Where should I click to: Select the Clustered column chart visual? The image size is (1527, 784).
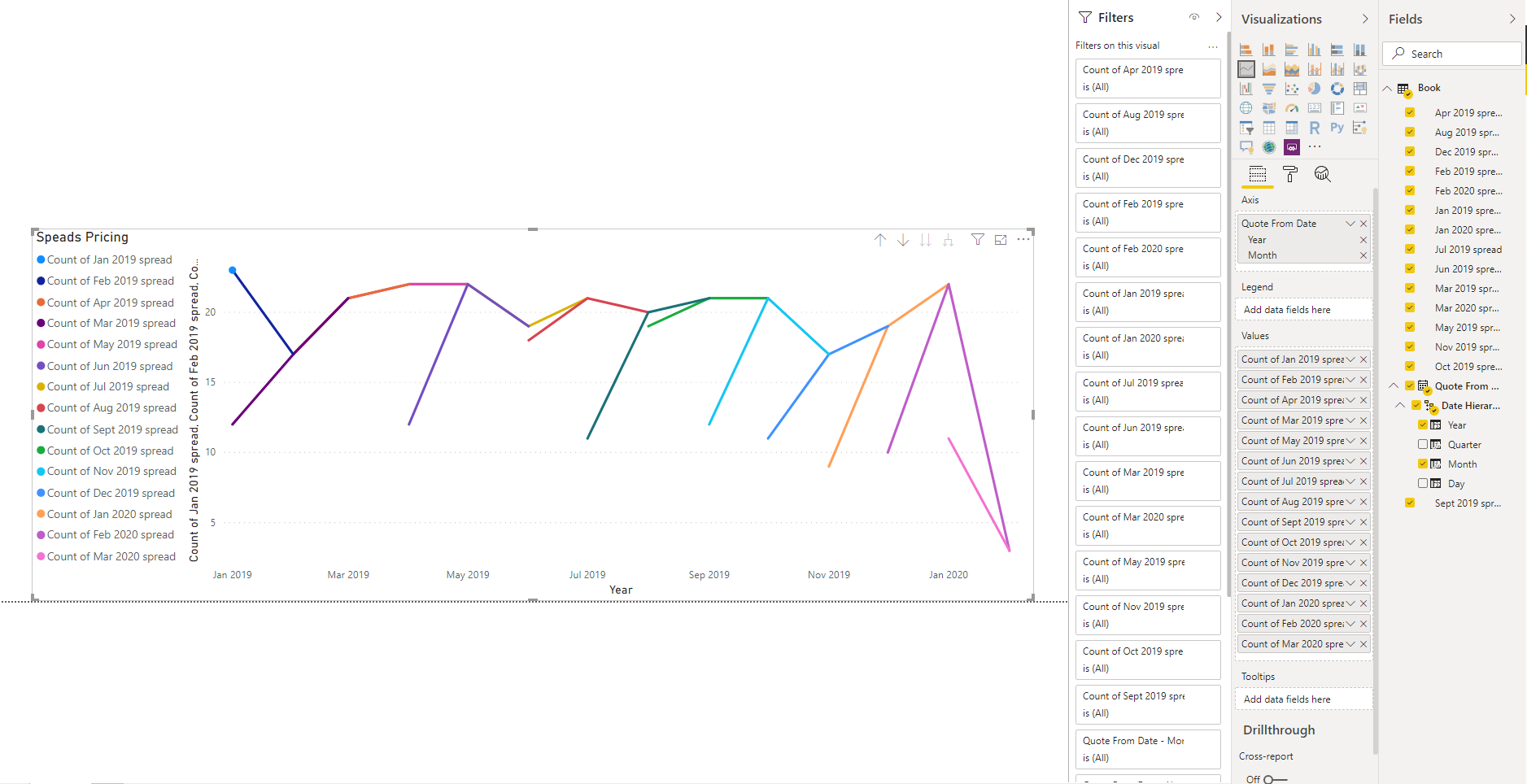(x=1314, y=50)
